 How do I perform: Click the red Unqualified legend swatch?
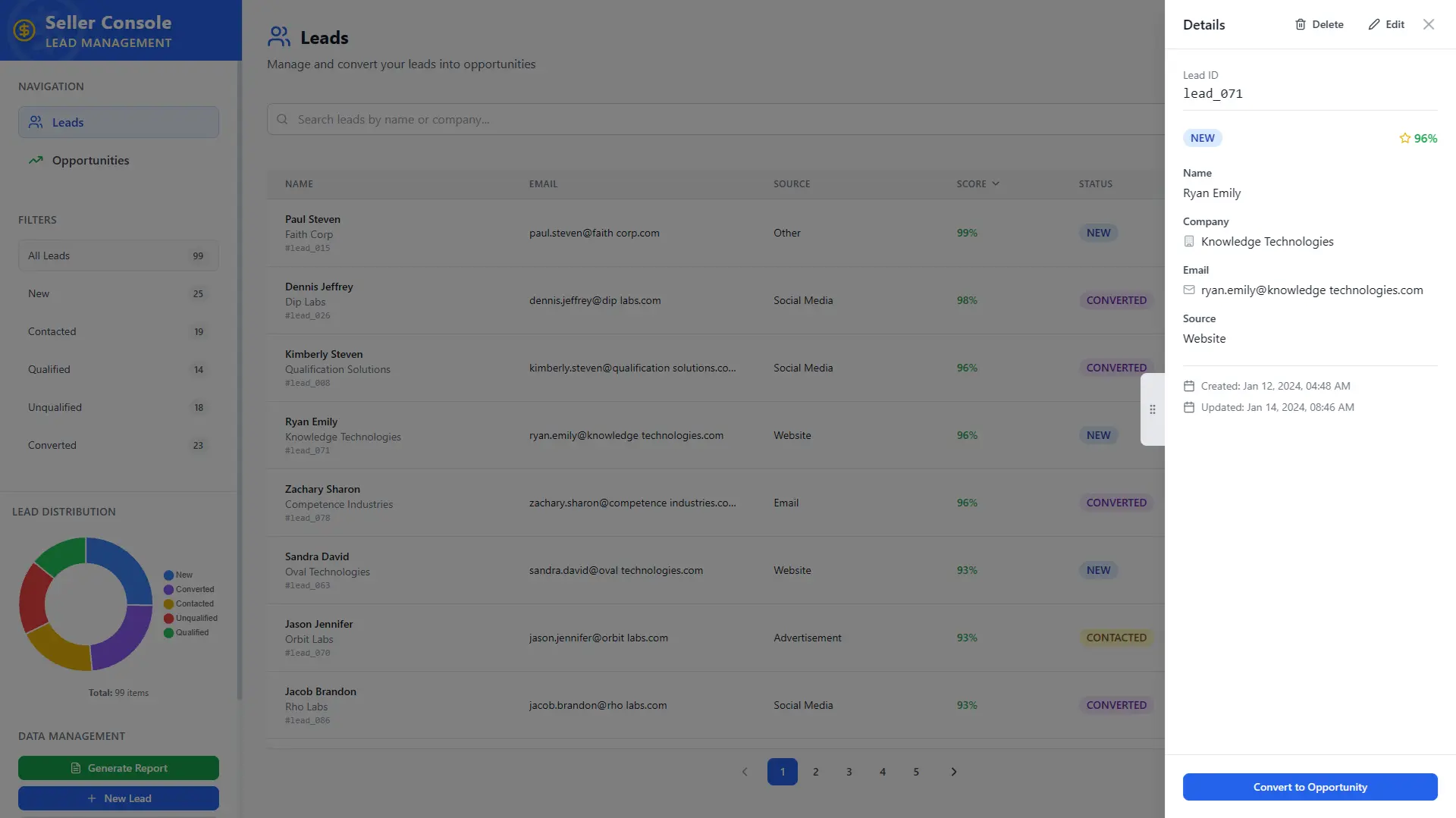point(168,619)
